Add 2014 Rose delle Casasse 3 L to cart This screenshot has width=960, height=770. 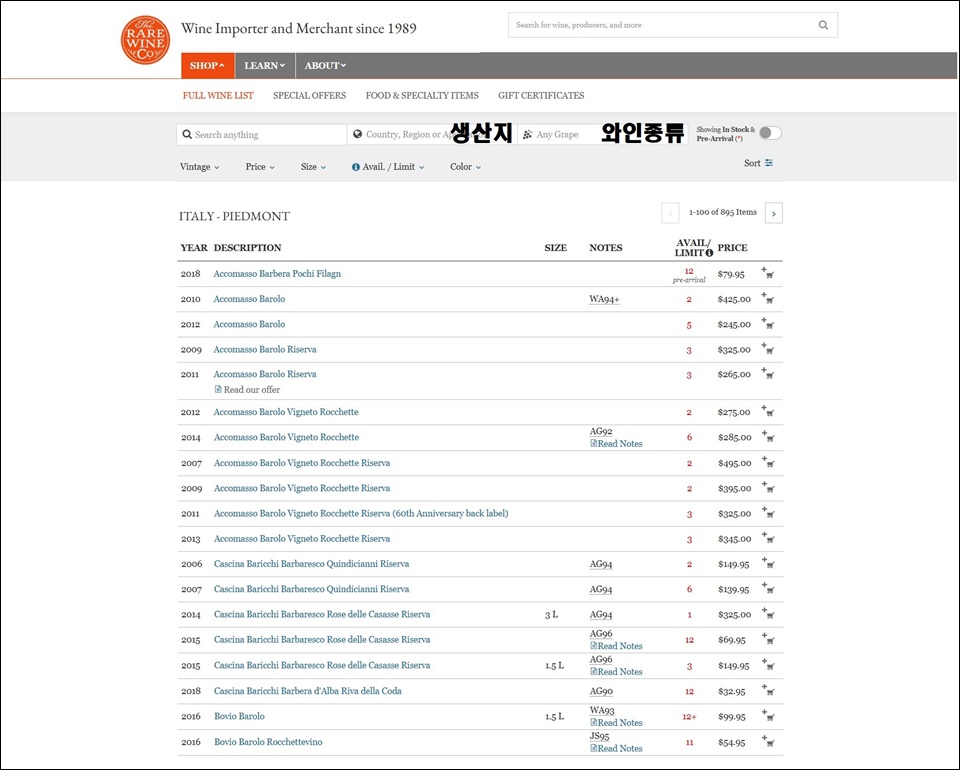pyautogui.click(x=768, y=613)
